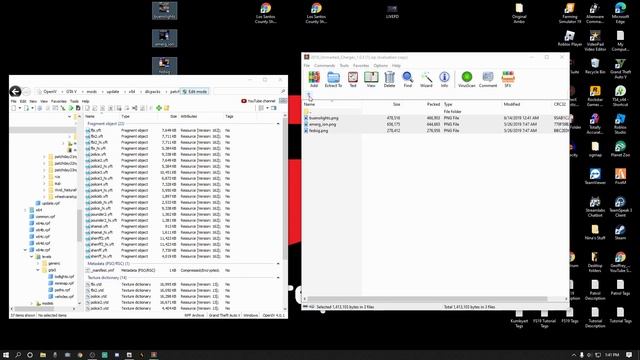Click the yellow new folder icon in OpenIV toolbar
This screenshot has width=640, height=360.
[x=167, y=108]
